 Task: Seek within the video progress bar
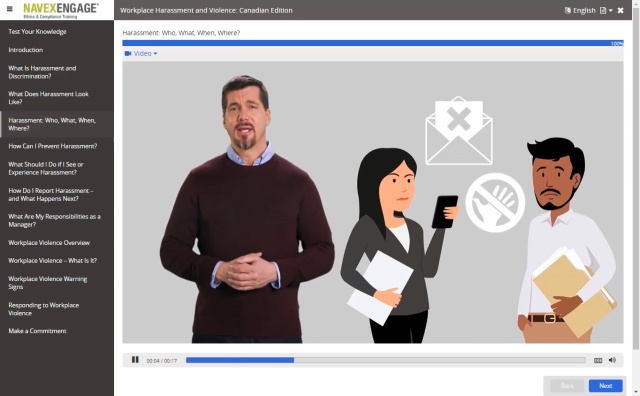386,360
